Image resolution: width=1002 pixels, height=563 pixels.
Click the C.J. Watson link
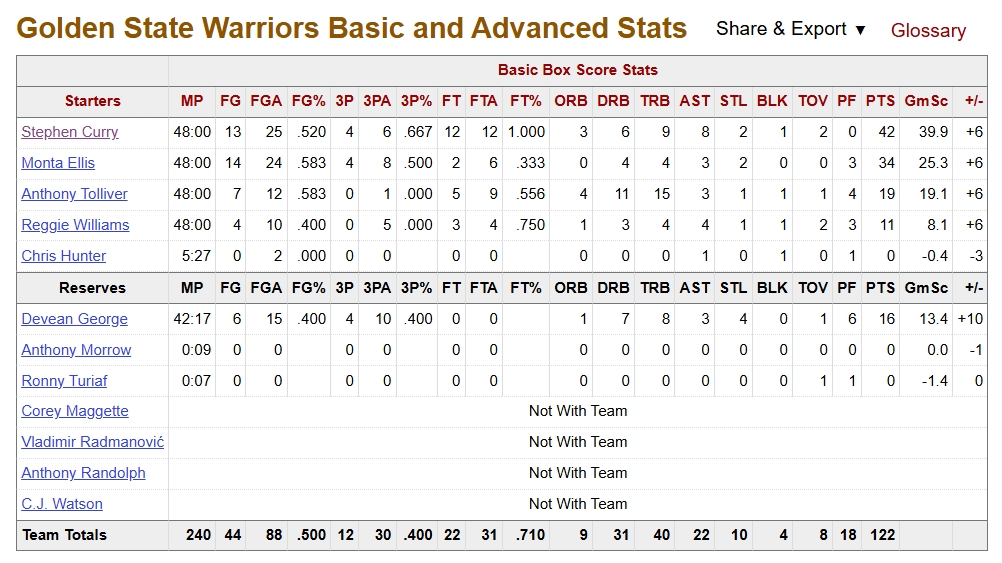pyautogui.click(x=62, y=504)
